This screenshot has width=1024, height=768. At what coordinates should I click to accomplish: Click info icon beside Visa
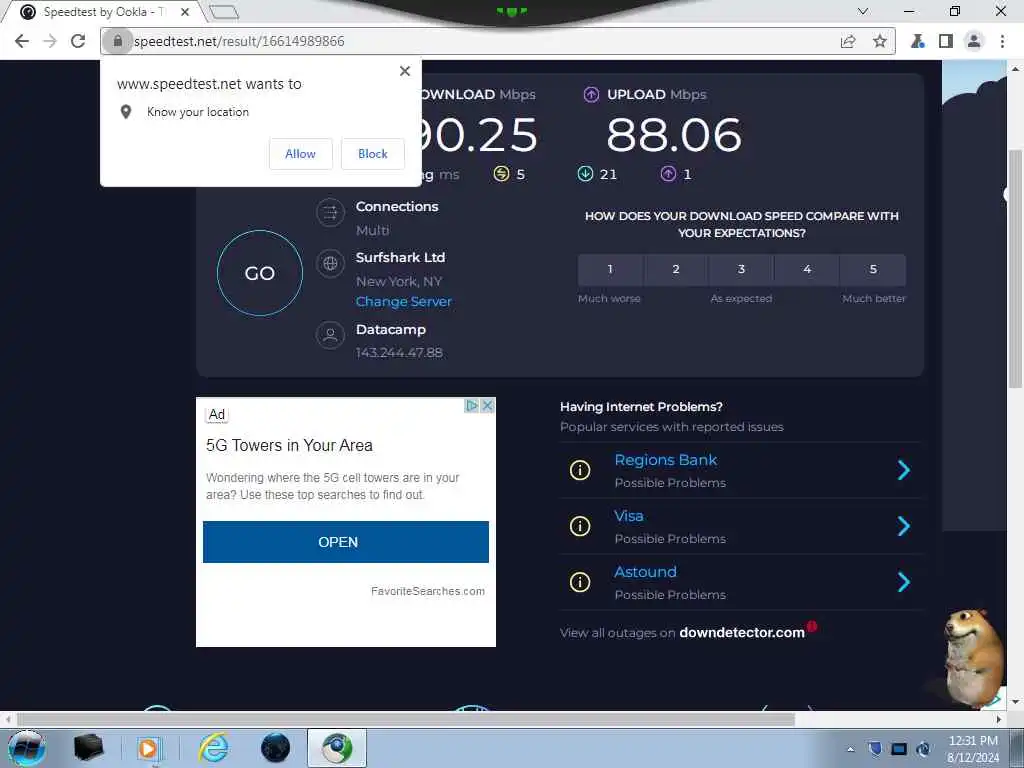click(x=580, y=526)
